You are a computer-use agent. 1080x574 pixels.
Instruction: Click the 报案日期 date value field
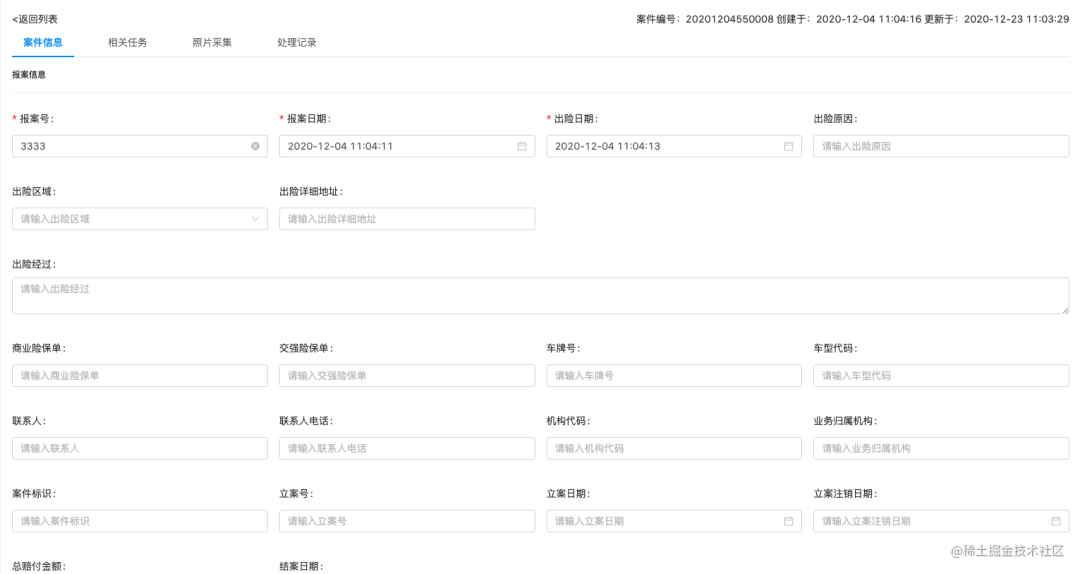point(407,146)
